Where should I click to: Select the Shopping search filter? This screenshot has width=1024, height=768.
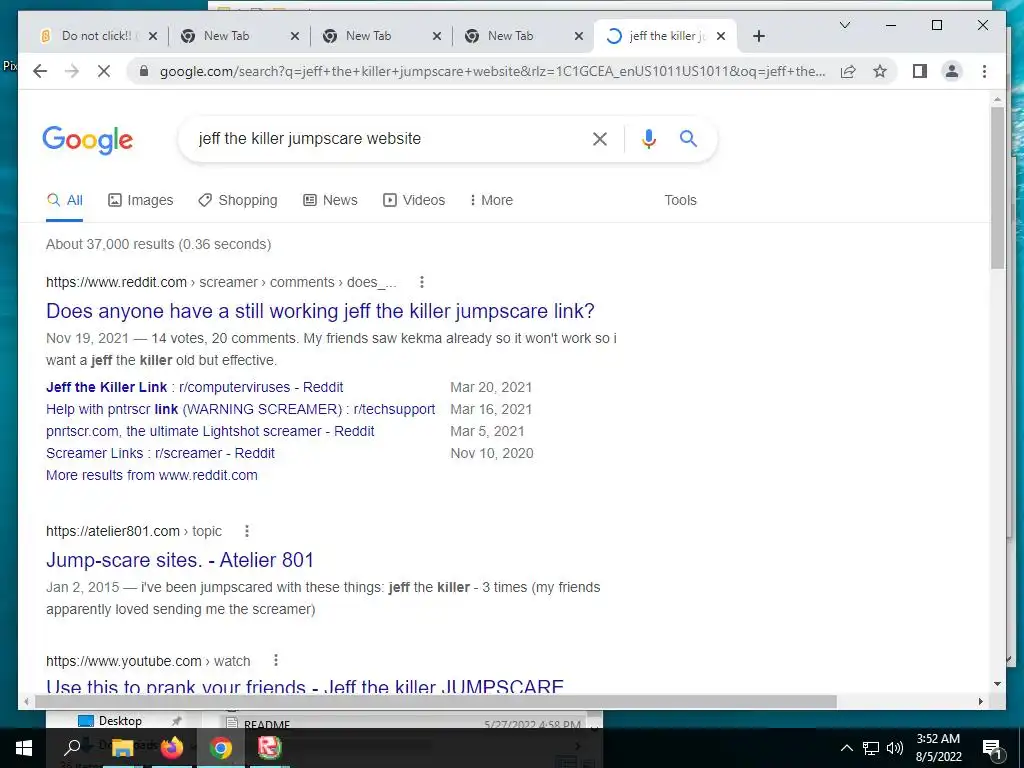click(x=238, y=200)
